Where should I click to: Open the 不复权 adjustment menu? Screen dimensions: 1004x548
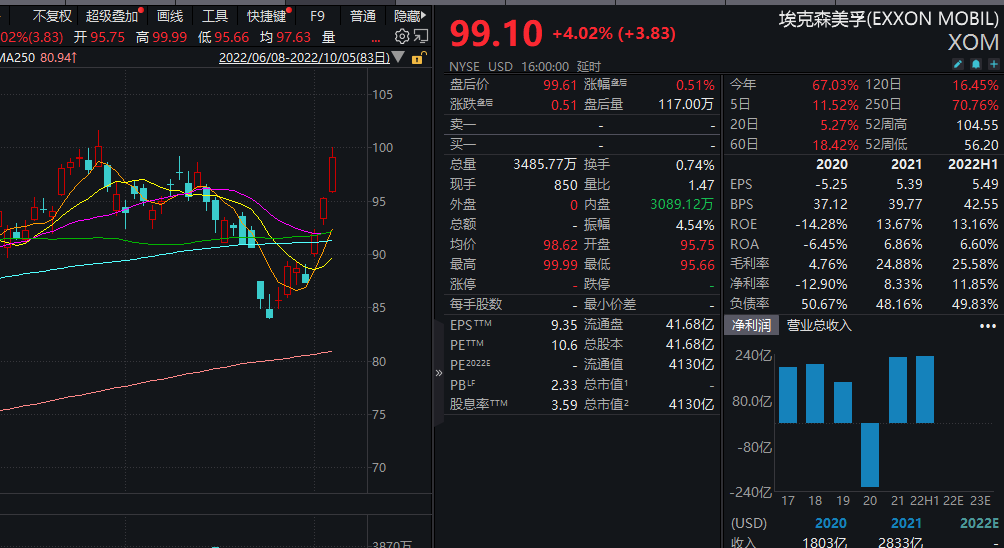(53, 16)
